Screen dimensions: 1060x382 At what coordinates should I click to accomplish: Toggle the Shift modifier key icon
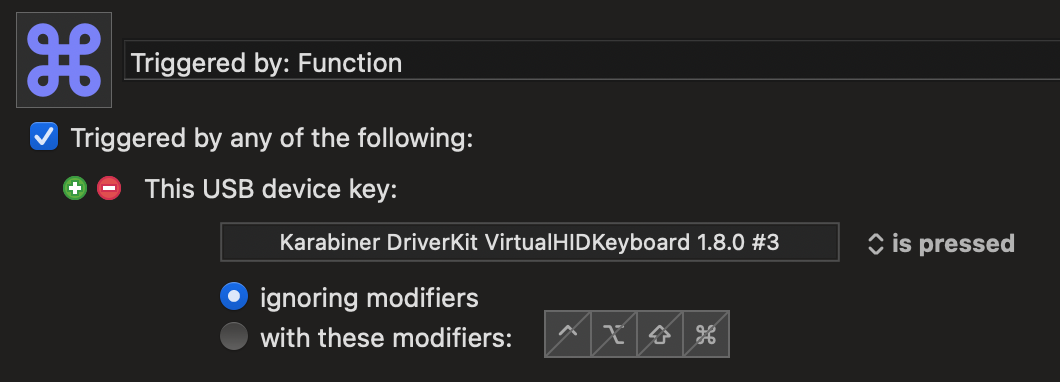(660, 334)
